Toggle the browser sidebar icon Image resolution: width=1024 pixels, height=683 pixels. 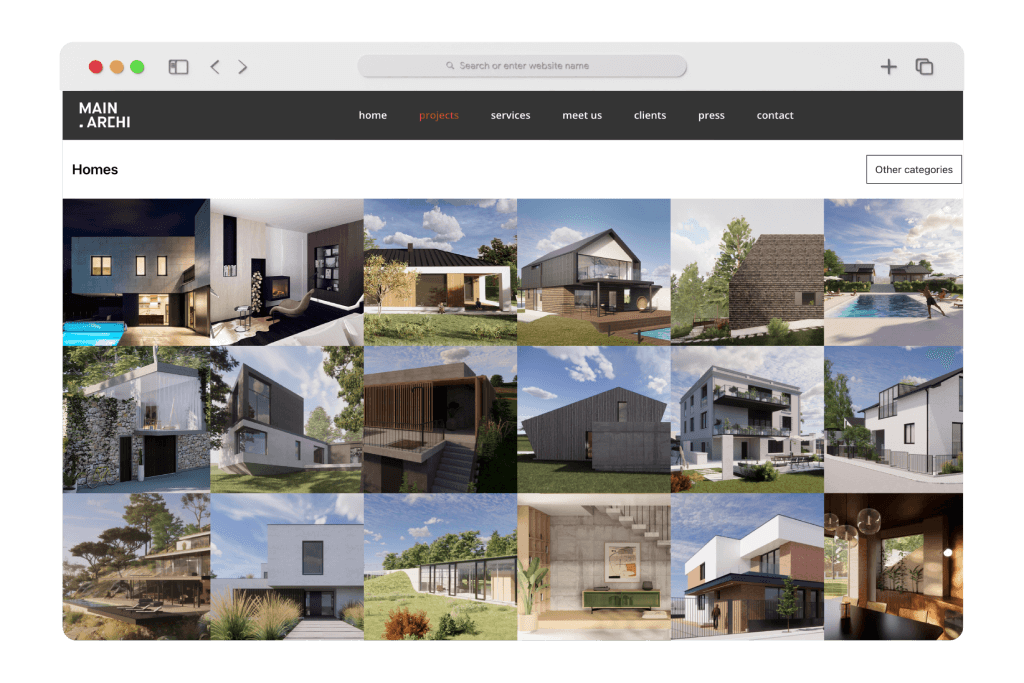(x=178, y=67)
